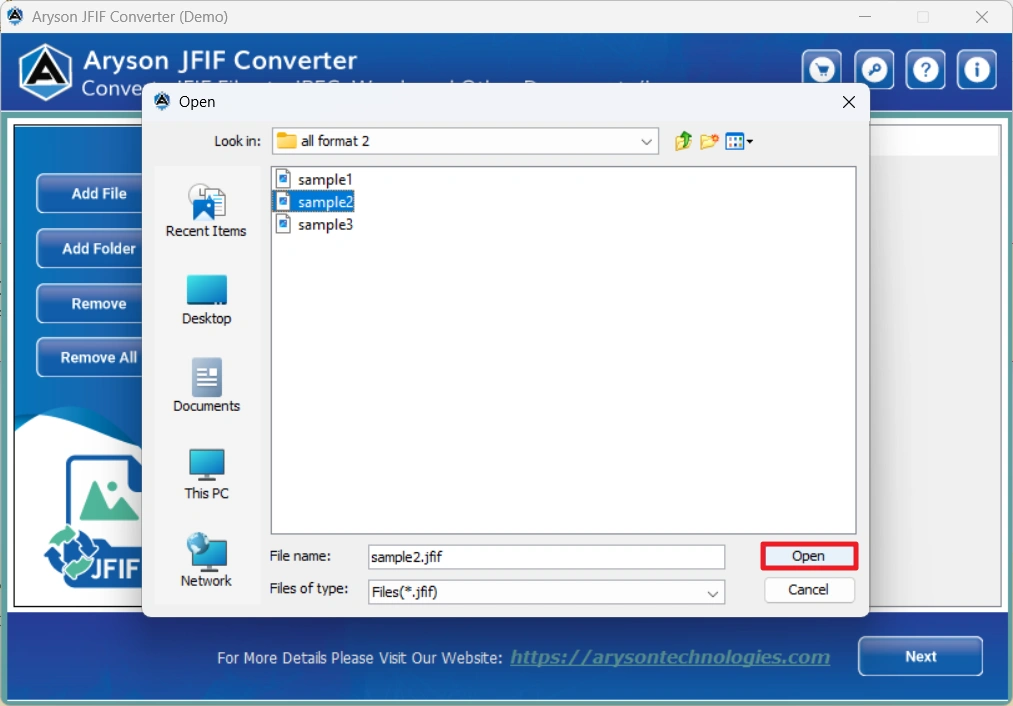This screenshot has width=1013, height=706.
Task: Go up one folder level icon
Action: [x=683, y=141]
